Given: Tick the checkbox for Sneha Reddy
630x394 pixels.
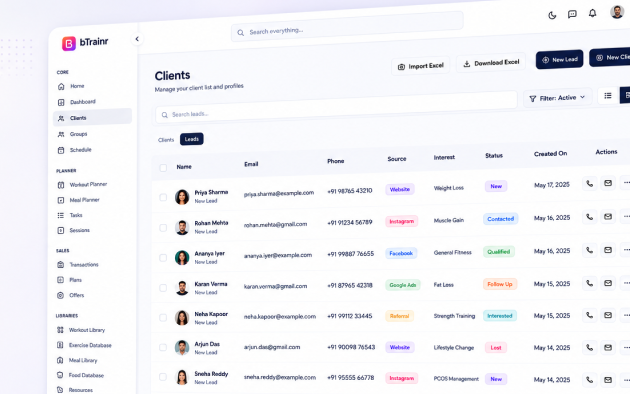Looking at the screenshot, I should tap(163, 377).
